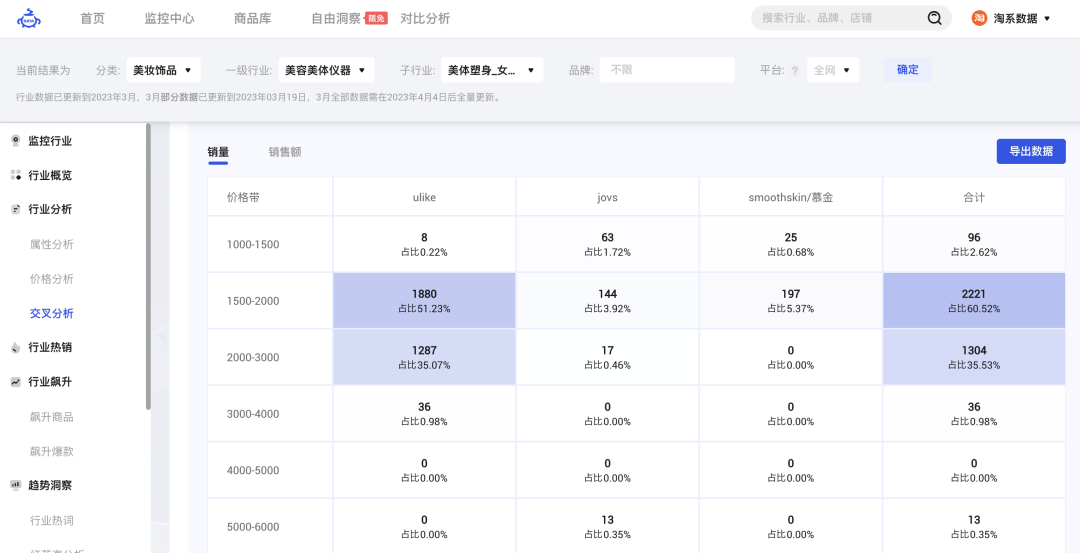The image size is (1080, 553).
Task: Click the 限免 badge on 自由洞察
Action: coord(375,19)
